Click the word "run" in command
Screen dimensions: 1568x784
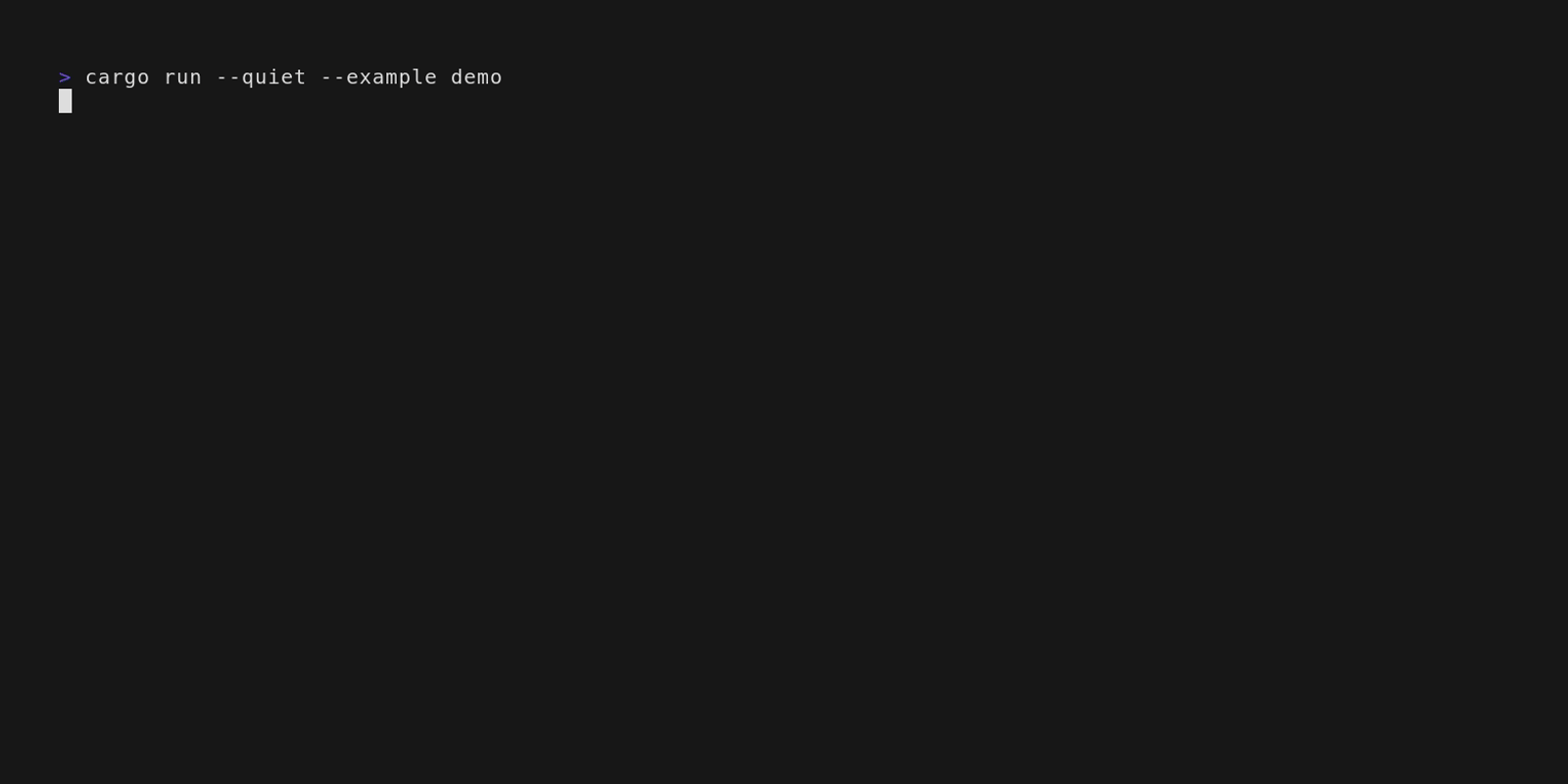click(x=183, y=77)
